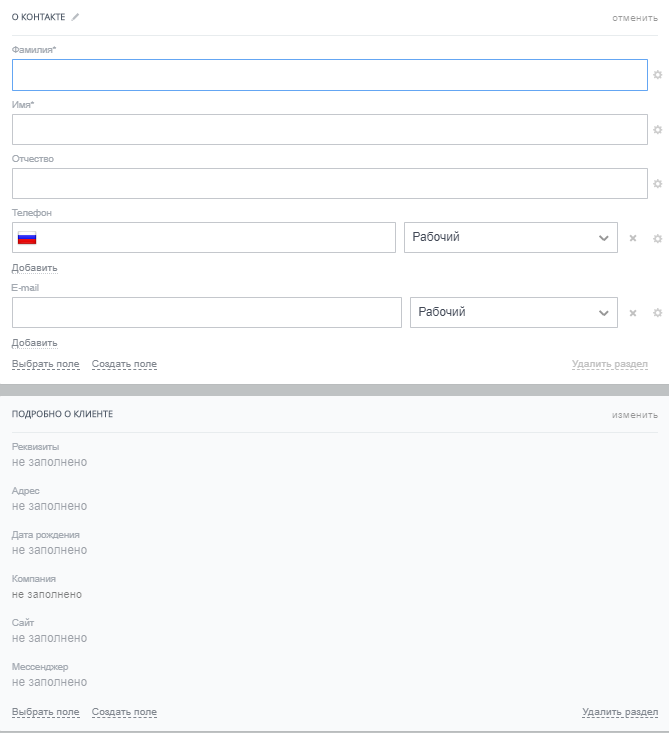Click Создать поле in client details section

pyautogui.click(x=124, y=712)
